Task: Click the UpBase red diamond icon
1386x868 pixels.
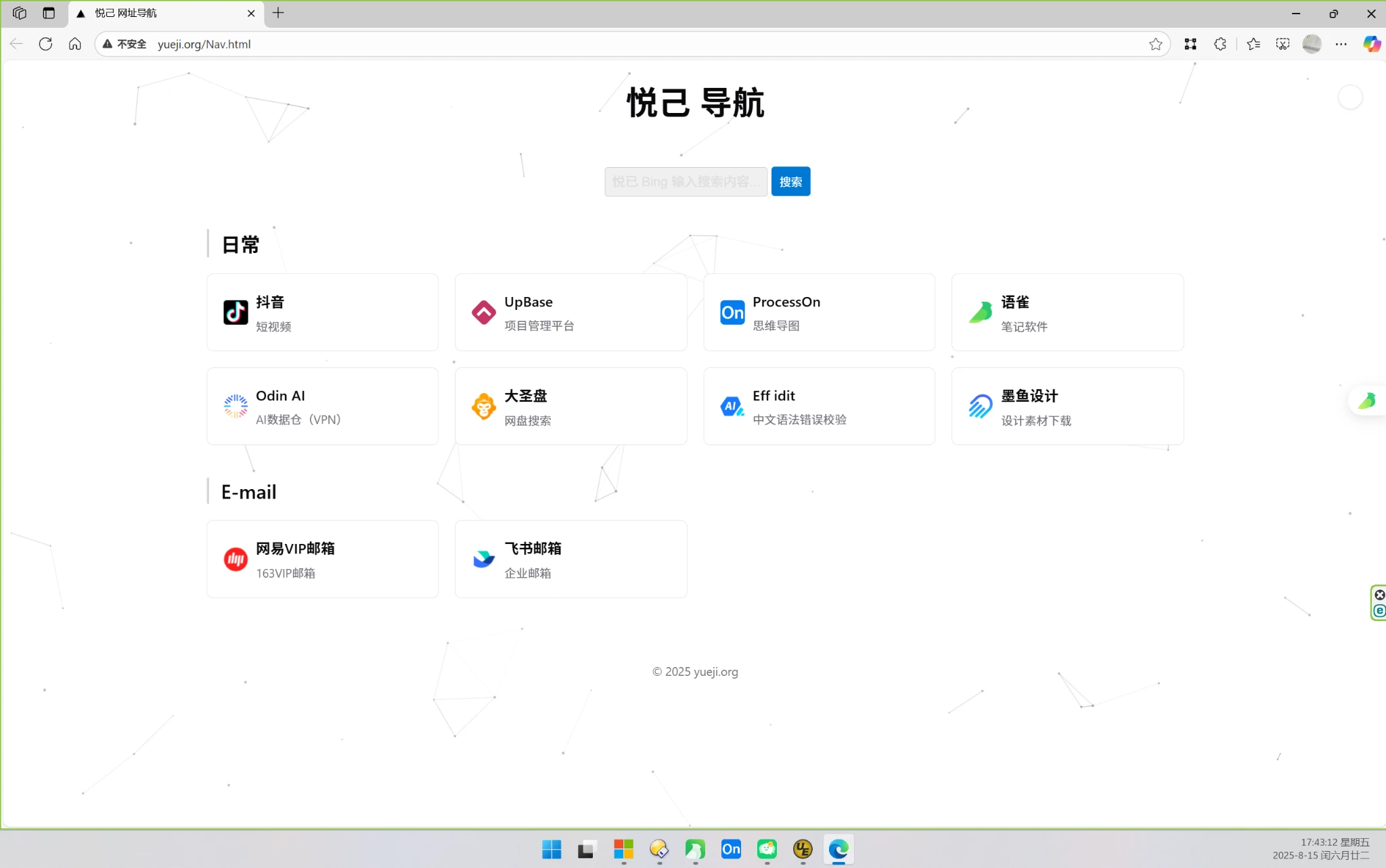Action: point(483,313)
